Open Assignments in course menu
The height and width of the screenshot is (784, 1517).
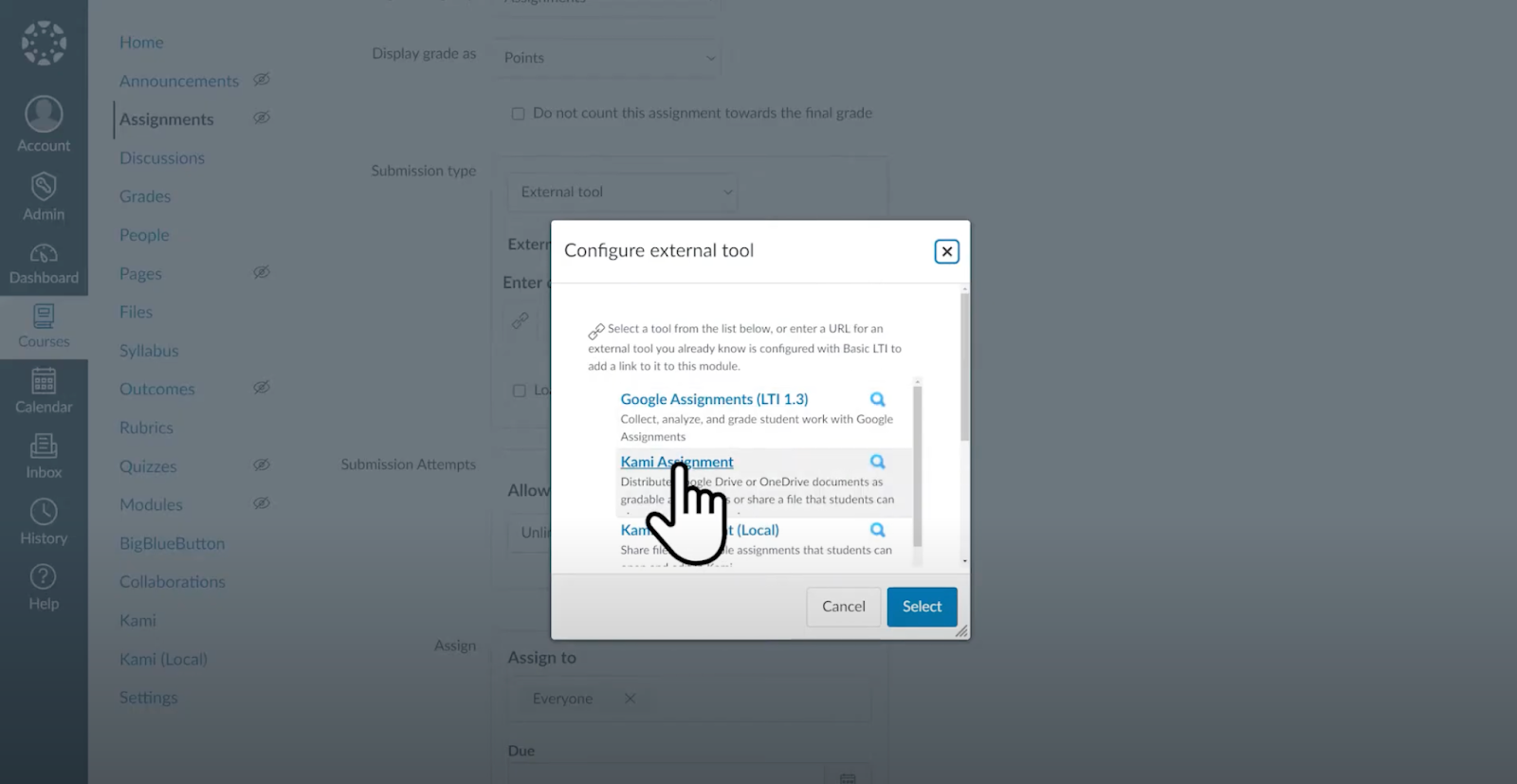(167, 119)
